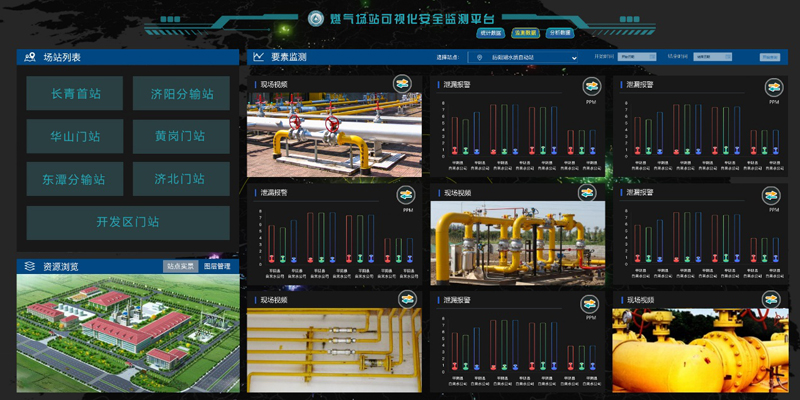Click the layers icon on the center 现场视频 panel
Image resolution: width=800 pixels, height=400 pixels.
click(590, 193)
